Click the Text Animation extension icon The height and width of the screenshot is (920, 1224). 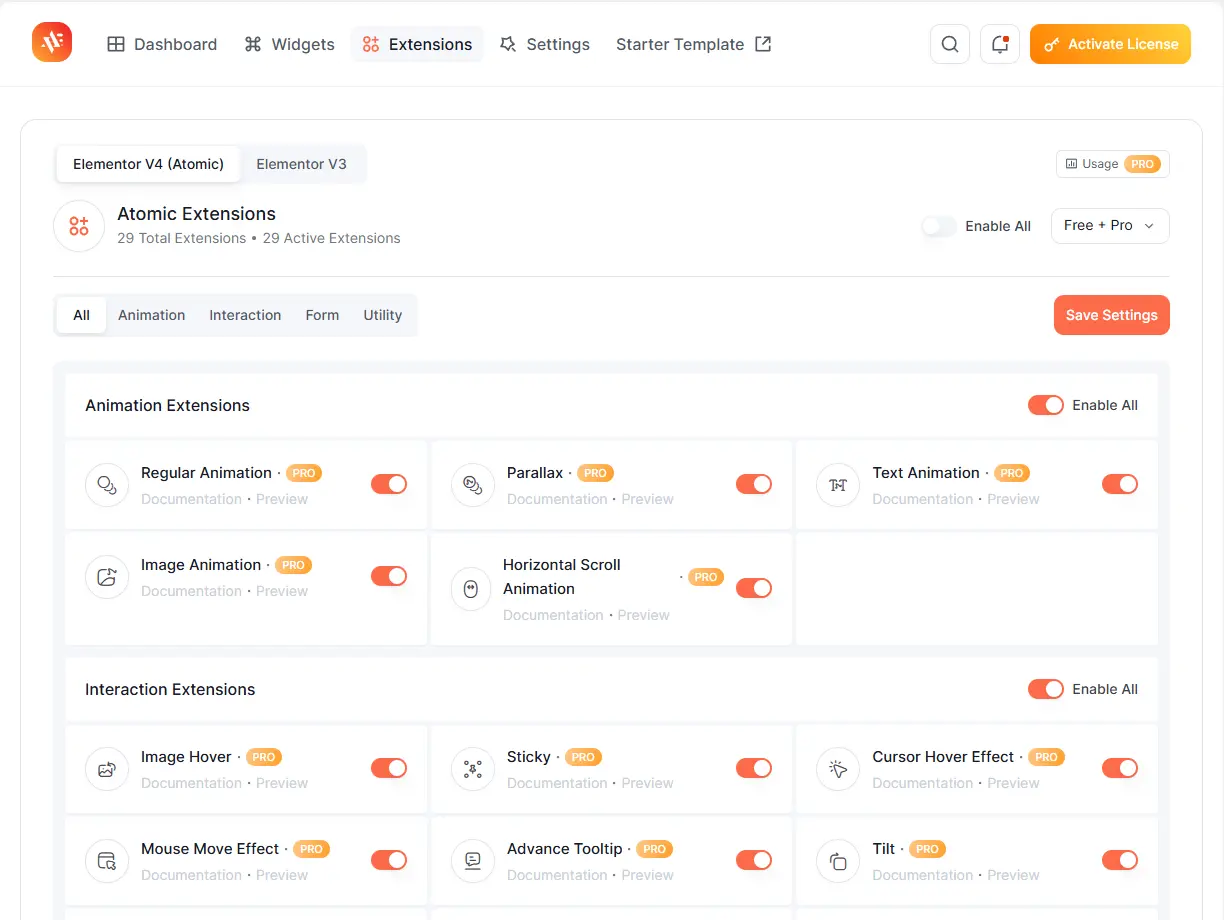(x=838, y=485)
